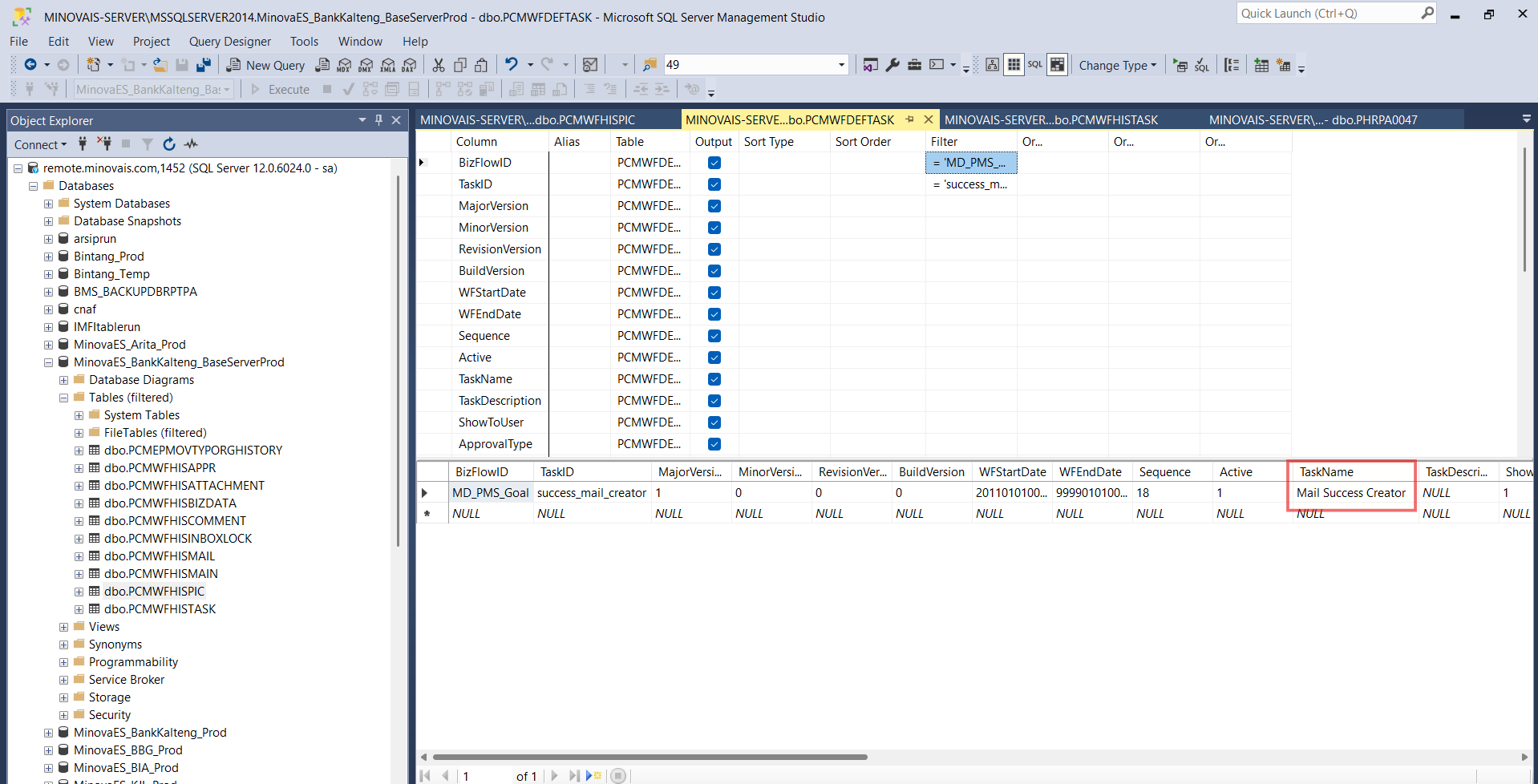Click the Open File folder icon
Viewport: 1538px width, 784px height.
(x=160, y=65)
